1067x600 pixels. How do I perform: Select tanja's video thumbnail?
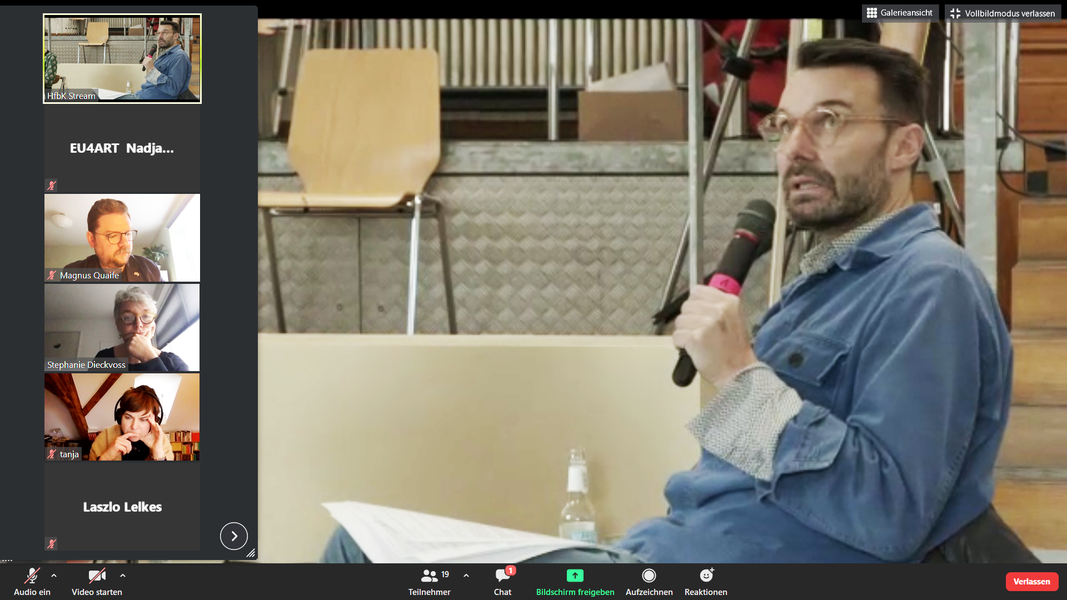pyautogui.click(x=122, y=417)
